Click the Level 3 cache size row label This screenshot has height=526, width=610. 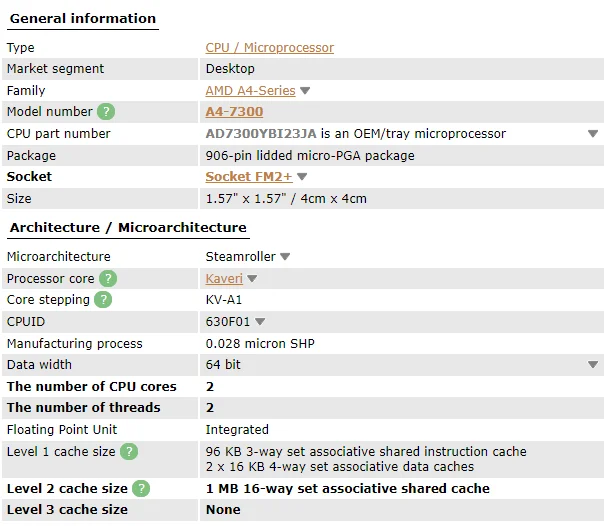click(67, 510)
